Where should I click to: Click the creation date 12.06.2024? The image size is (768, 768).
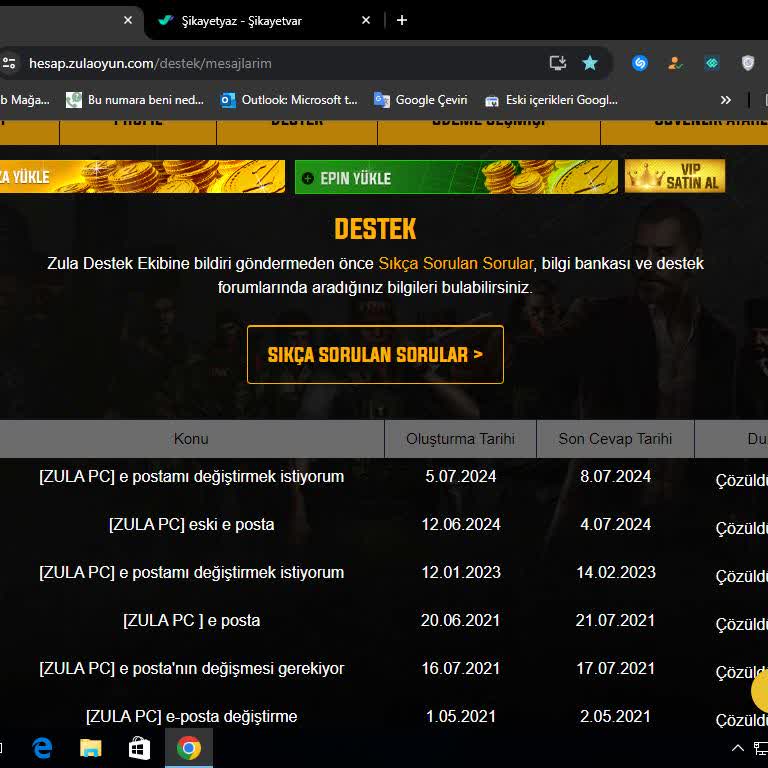point(461,525)
